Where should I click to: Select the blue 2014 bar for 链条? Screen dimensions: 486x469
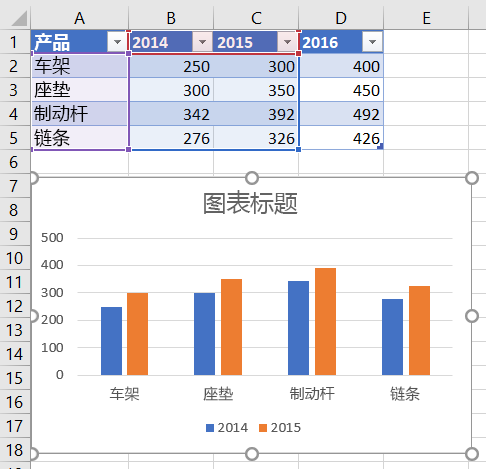click(x=392, y=337)
